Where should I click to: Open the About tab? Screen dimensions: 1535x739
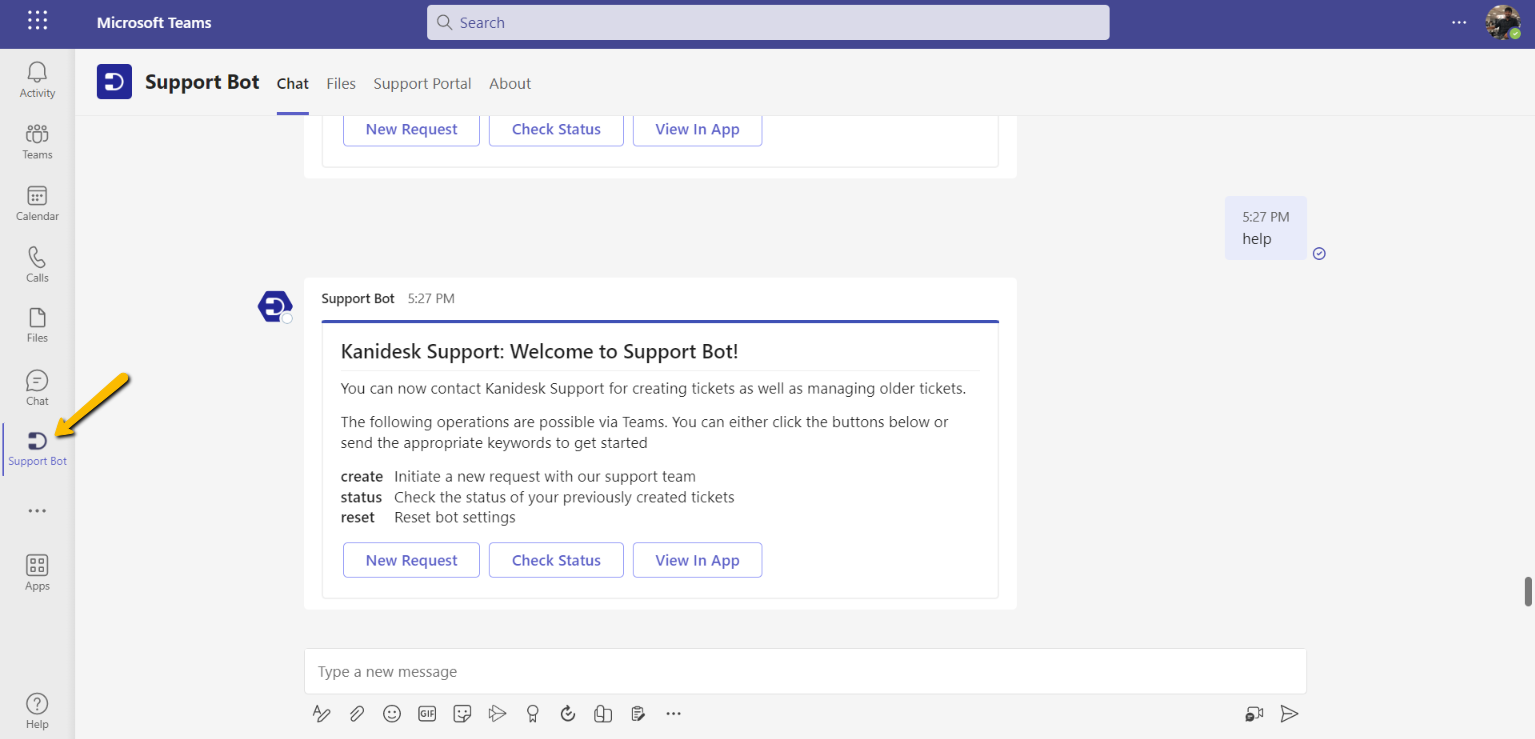510,84
